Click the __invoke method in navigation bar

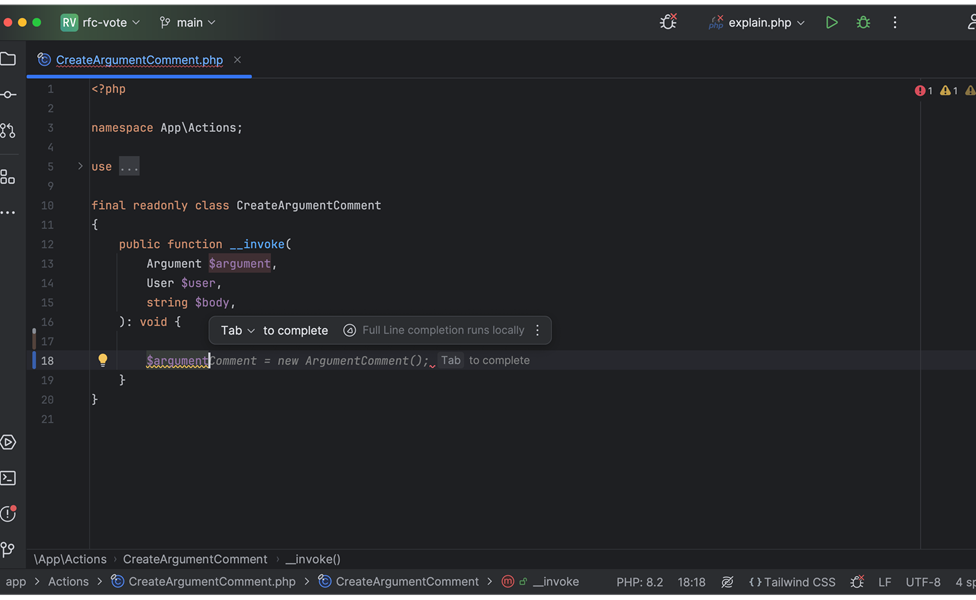pos(540,582)
